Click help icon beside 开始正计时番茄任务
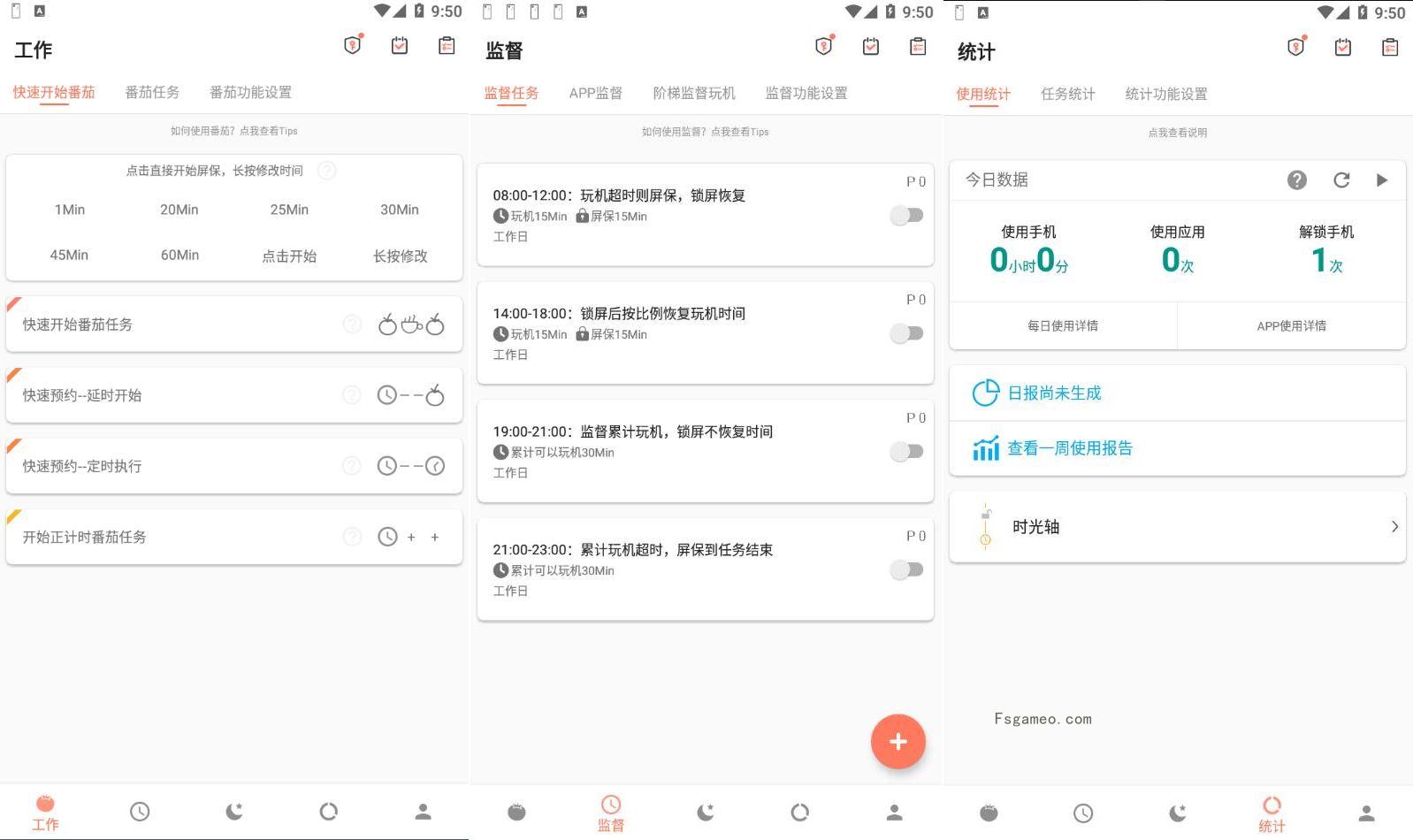Image resolution: width=1413 pixels, height=840 pixels. point(352,537)
